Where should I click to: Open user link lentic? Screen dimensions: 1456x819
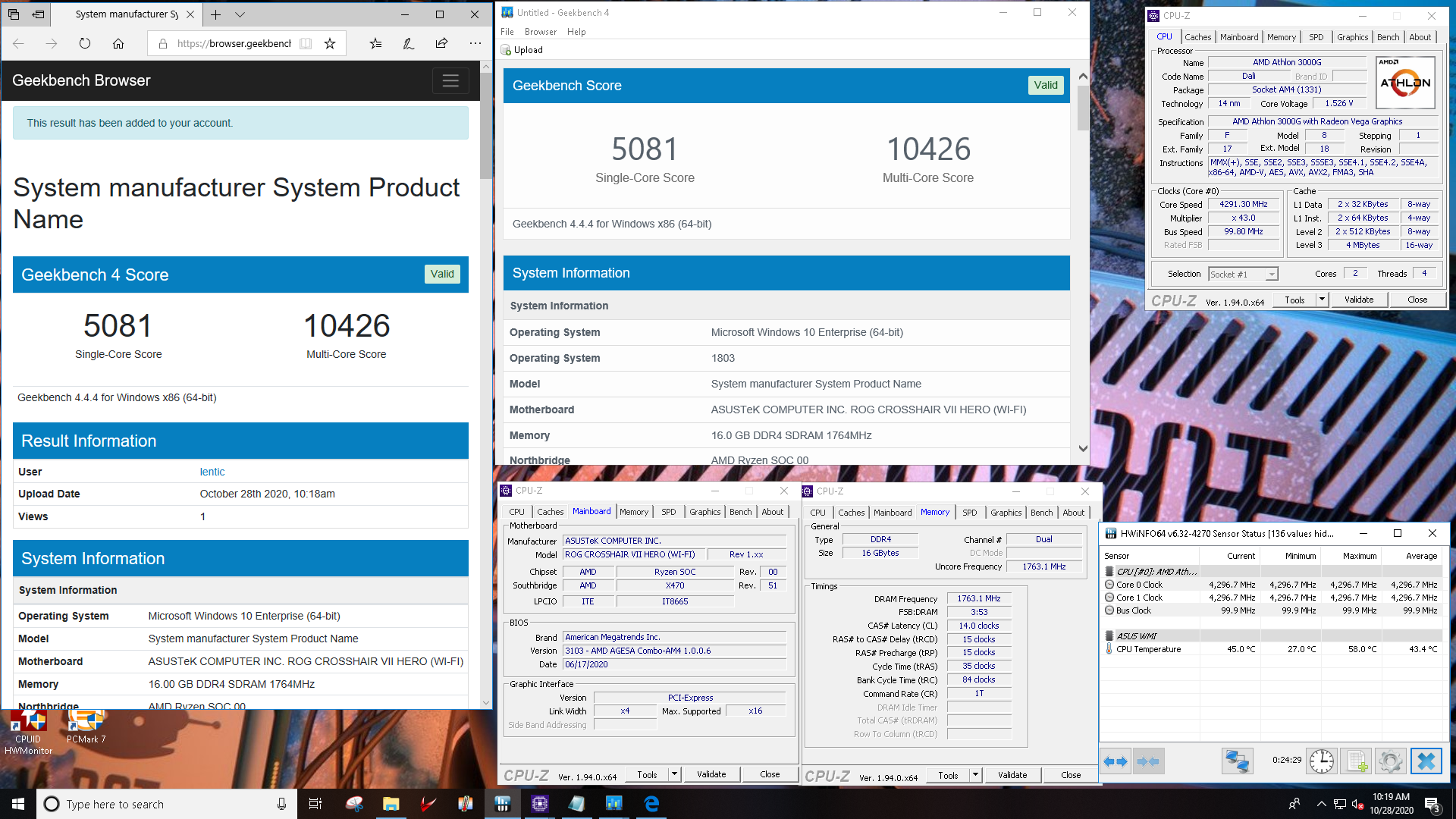pyautogui.click(x=212, y=472)
